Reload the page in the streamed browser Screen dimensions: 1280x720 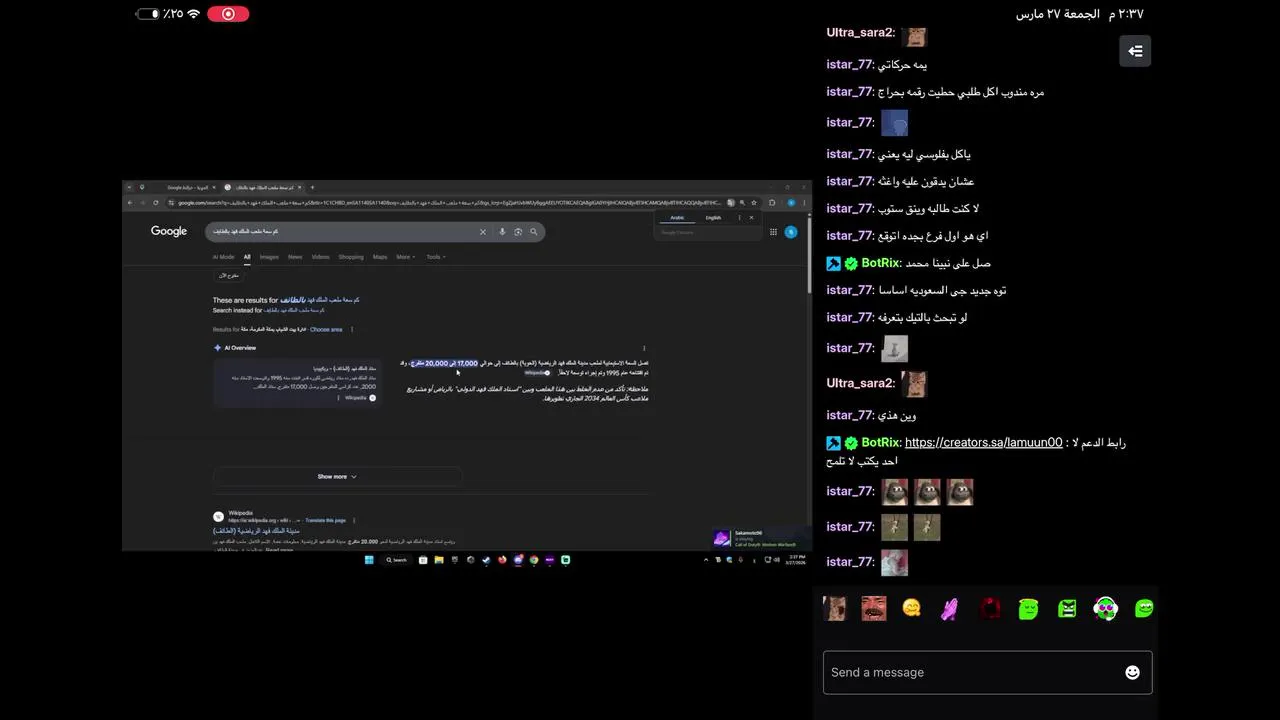(156, 203)
